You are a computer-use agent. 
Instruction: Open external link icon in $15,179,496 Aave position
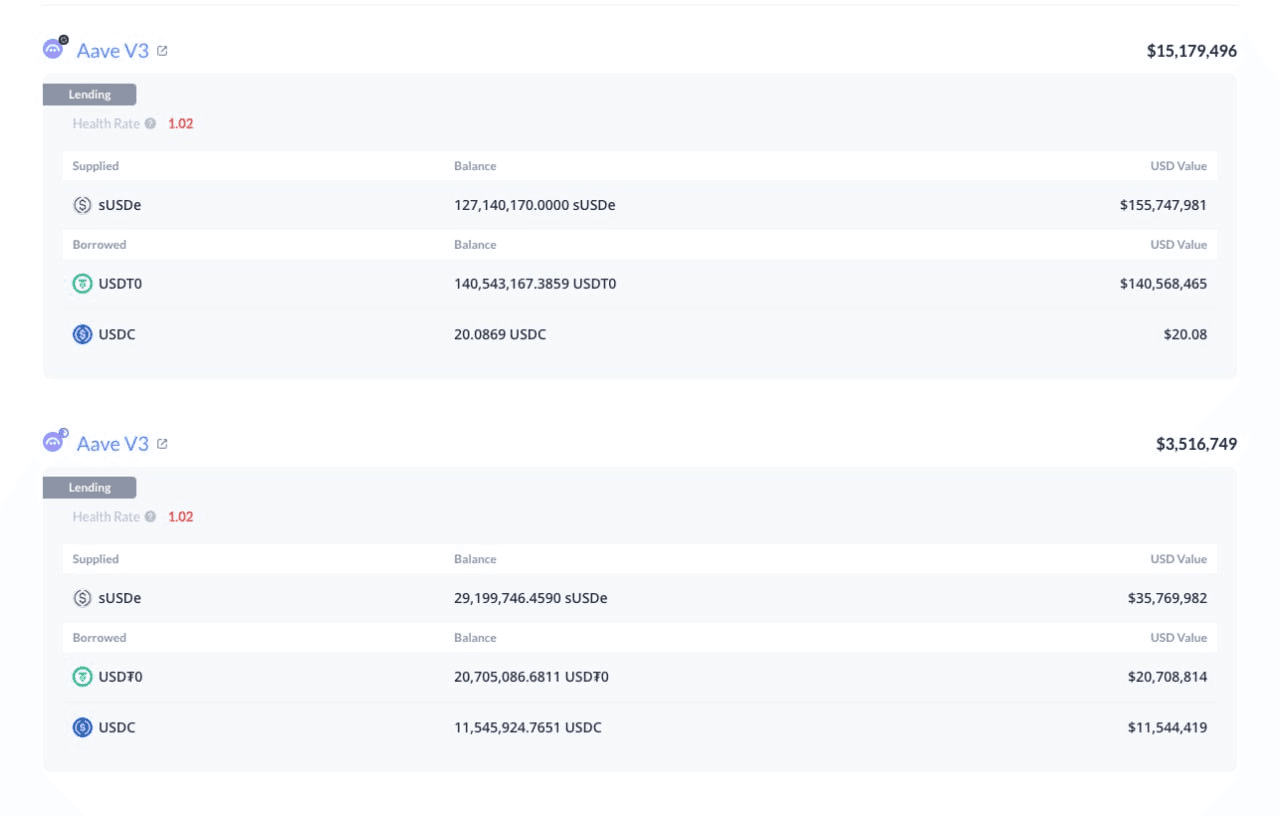point(163,50)
